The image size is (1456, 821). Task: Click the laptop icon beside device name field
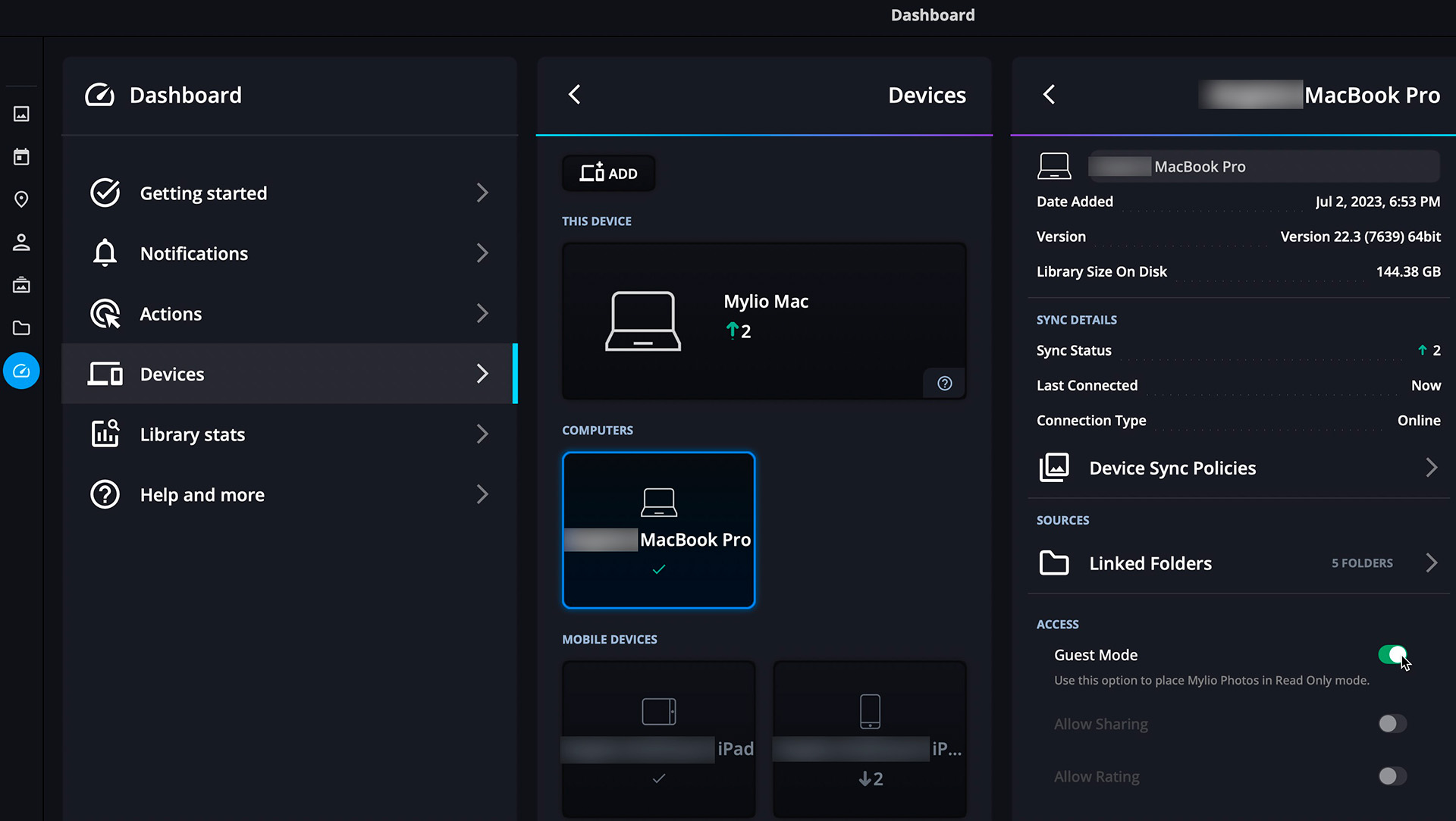(1054, 166)
